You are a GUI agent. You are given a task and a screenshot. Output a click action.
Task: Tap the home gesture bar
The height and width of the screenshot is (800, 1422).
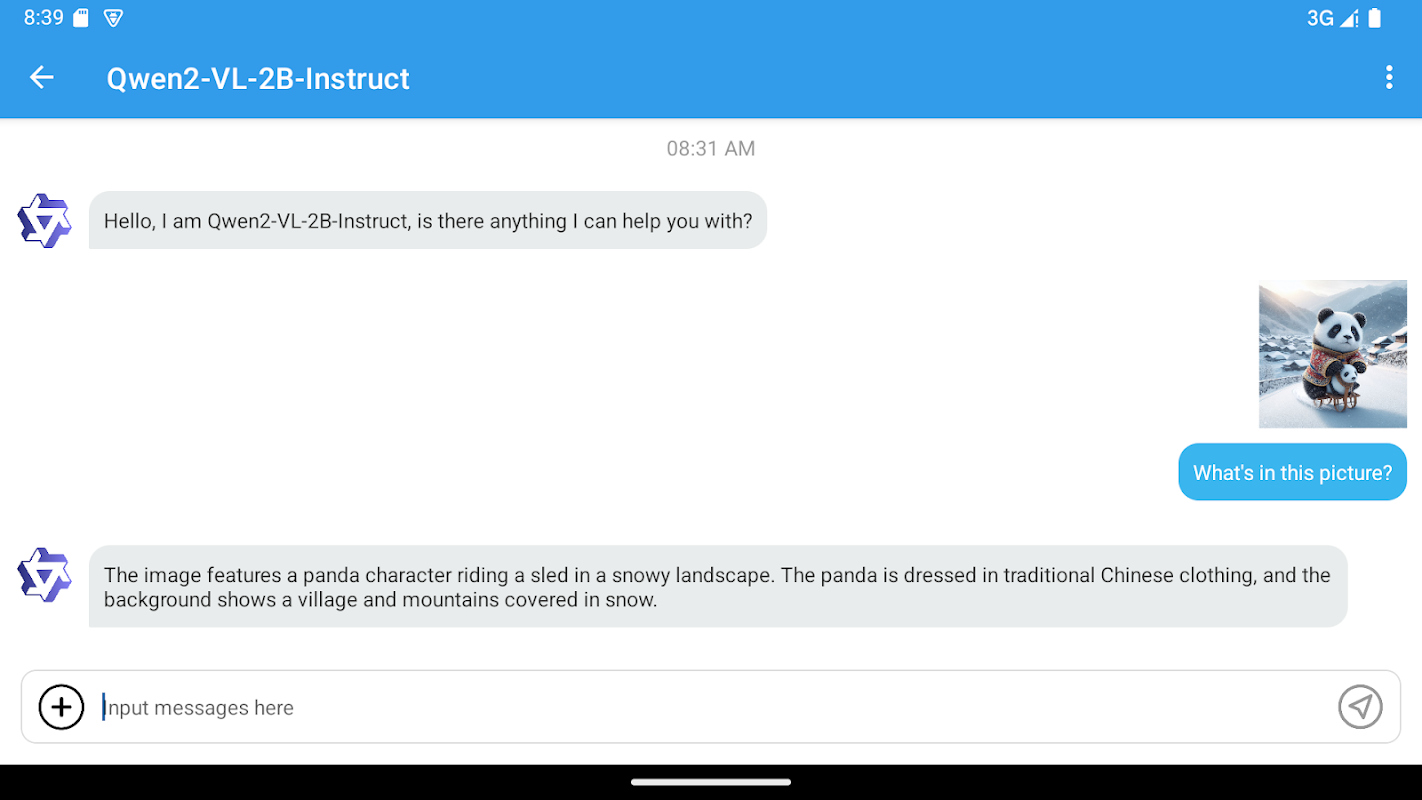pyautogui.click(x=711, y=782)
